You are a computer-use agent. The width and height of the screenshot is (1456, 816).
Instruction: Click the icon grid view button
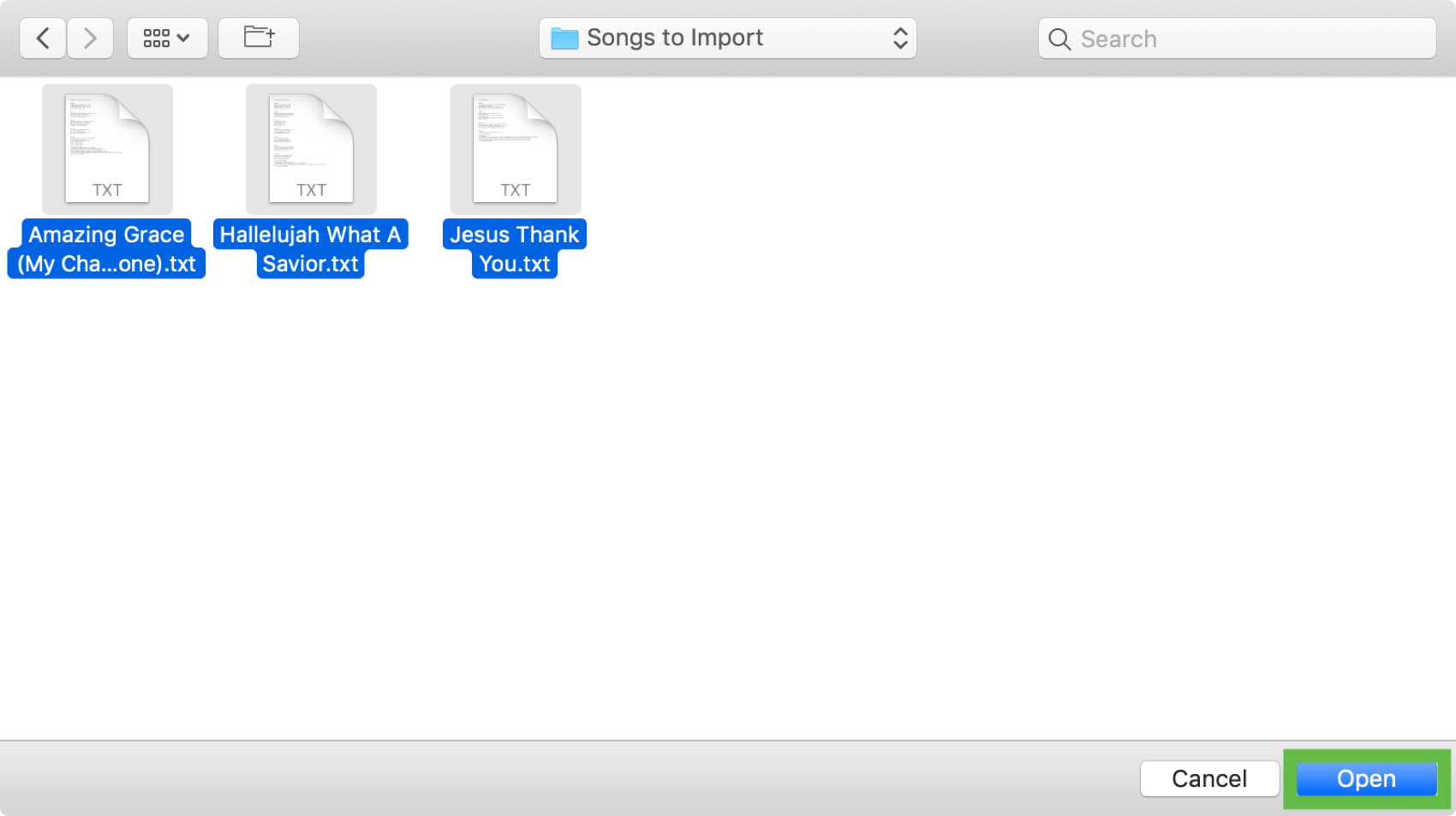click(x=156, y=39)
